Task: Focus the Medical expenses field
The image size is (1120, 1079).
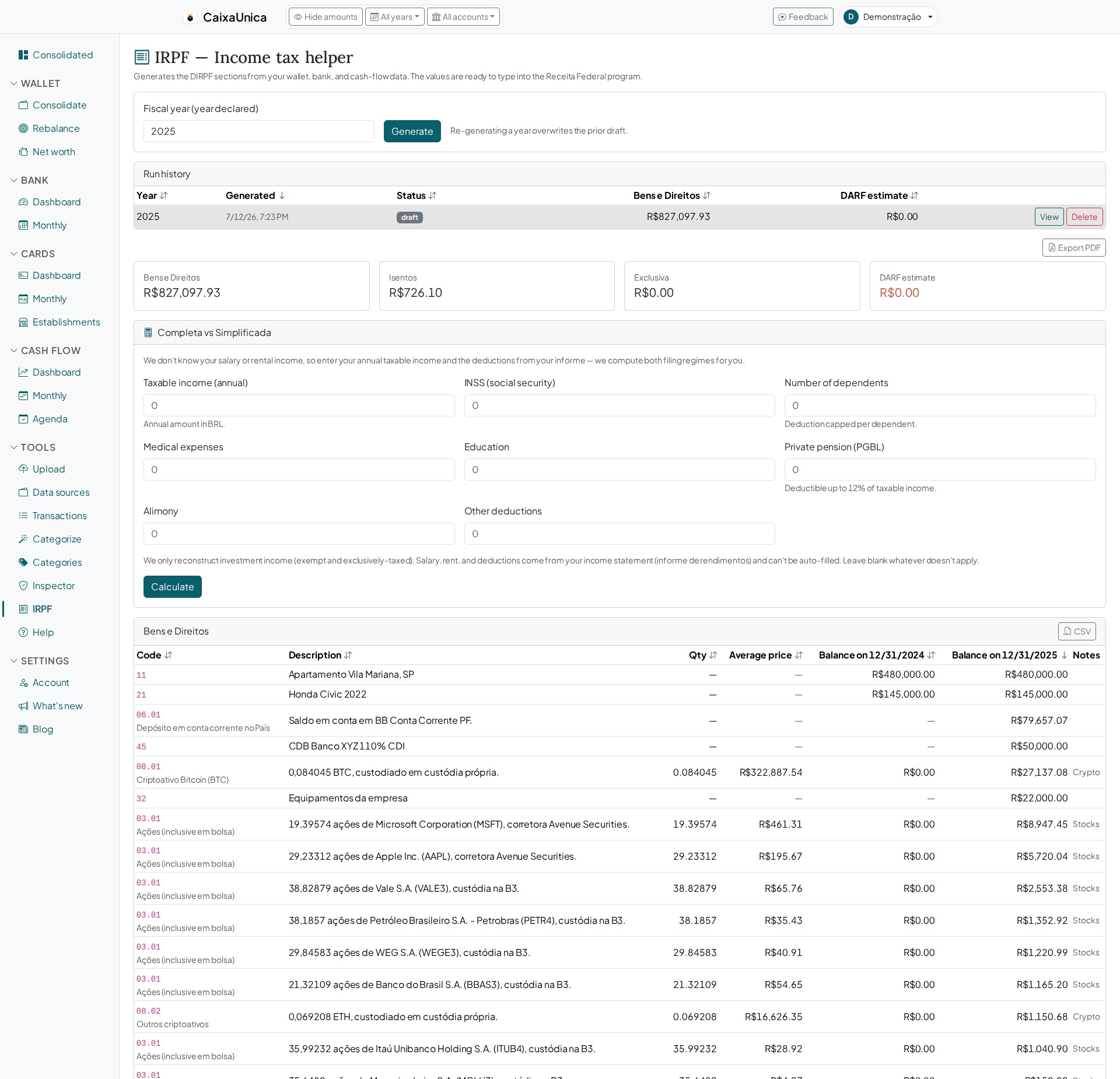Action: coord(299,470)
